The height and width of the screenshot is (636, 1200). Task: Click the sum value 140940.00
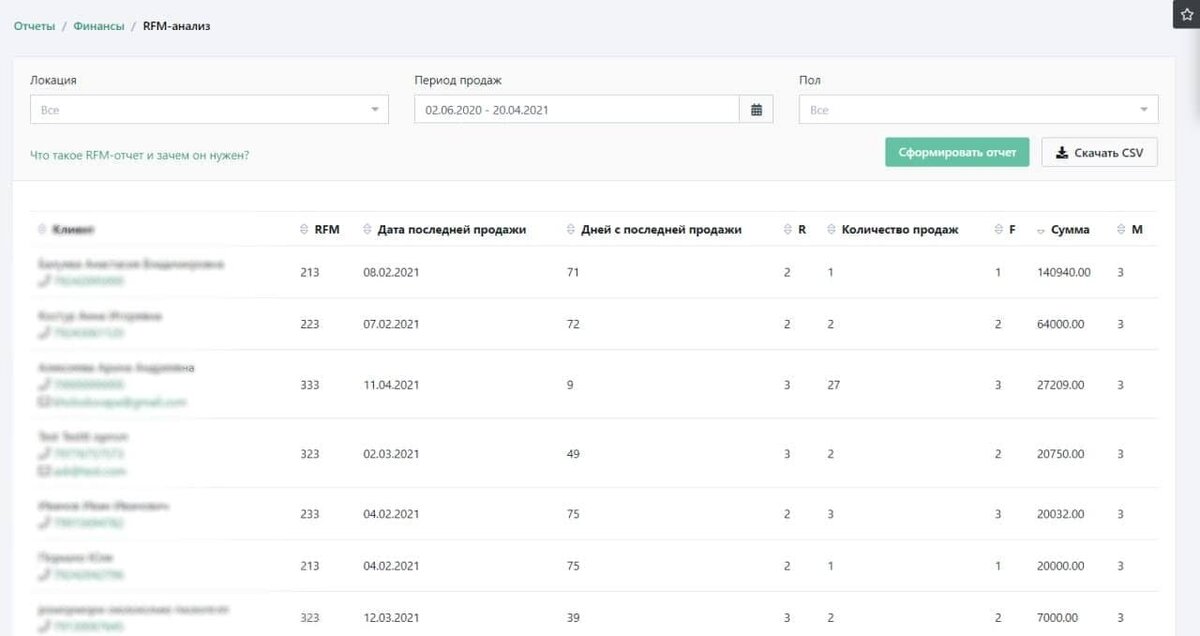point(1064,272)
